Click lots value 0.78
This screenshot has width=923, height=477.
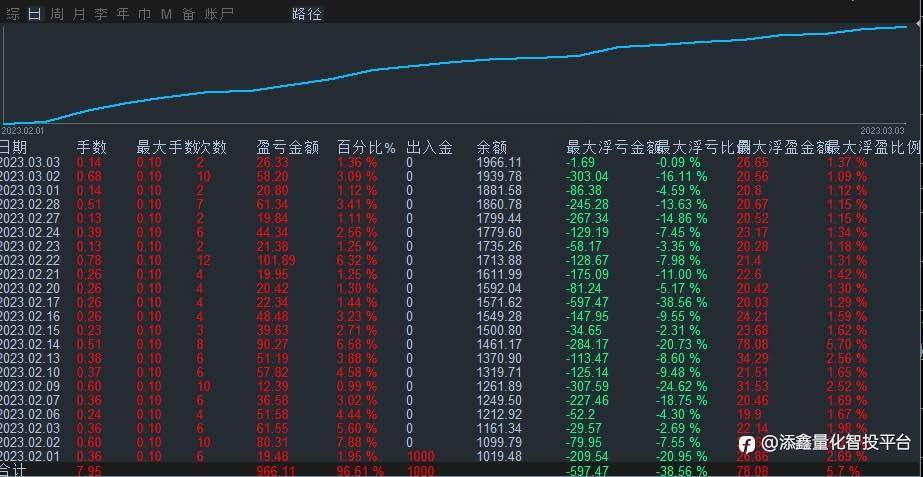click(x=89, y=260)
